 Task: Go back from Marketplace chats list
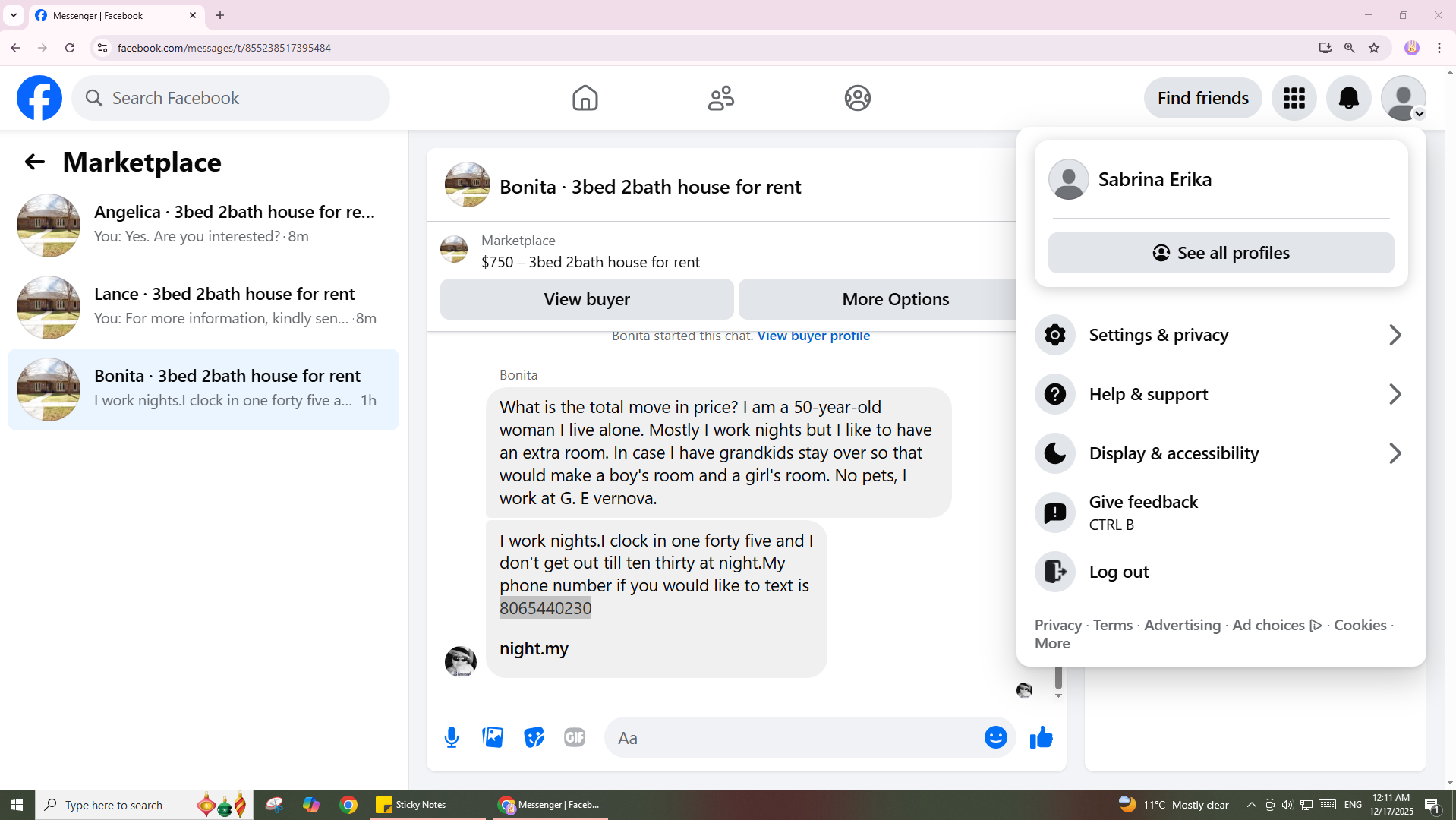[34, 162]
